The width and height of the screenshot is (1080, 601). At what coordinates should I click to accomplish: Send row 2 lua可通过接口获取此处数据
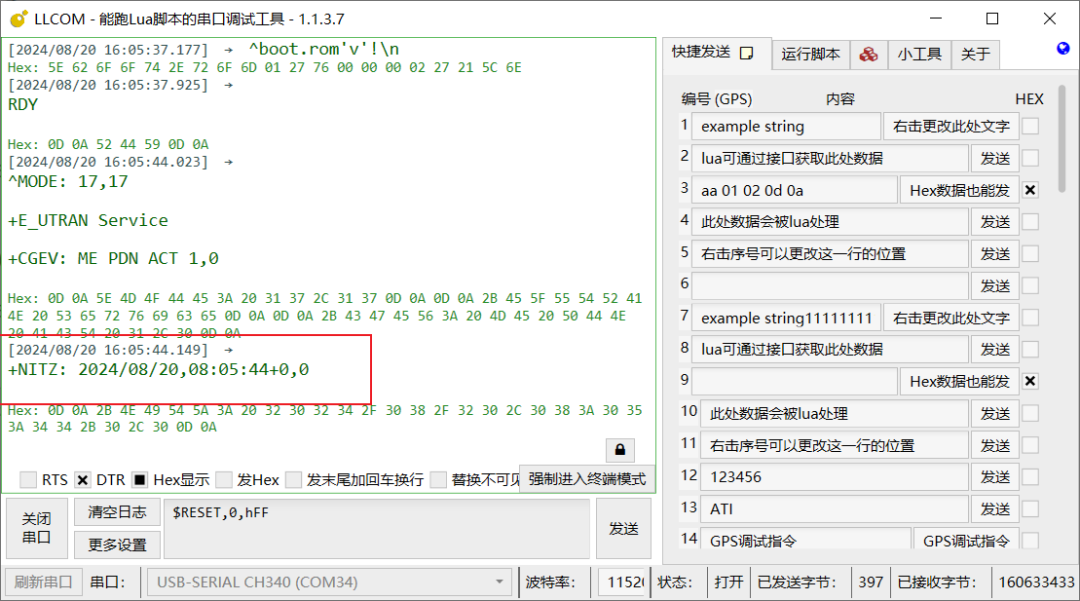click(995, 158)
